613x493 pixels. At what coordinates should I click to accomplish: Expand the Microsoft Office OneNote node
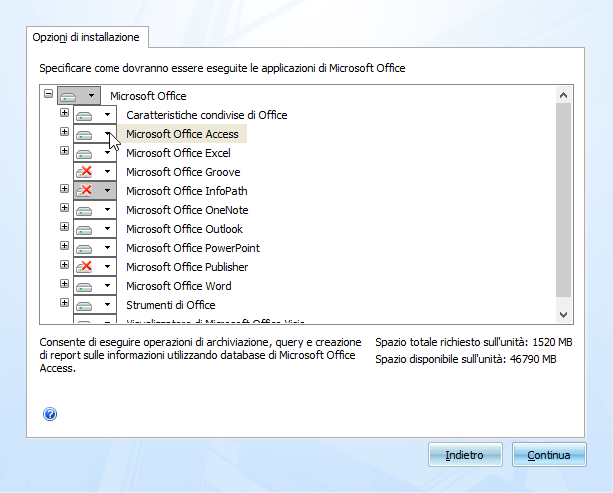click(x=65, y=208)
